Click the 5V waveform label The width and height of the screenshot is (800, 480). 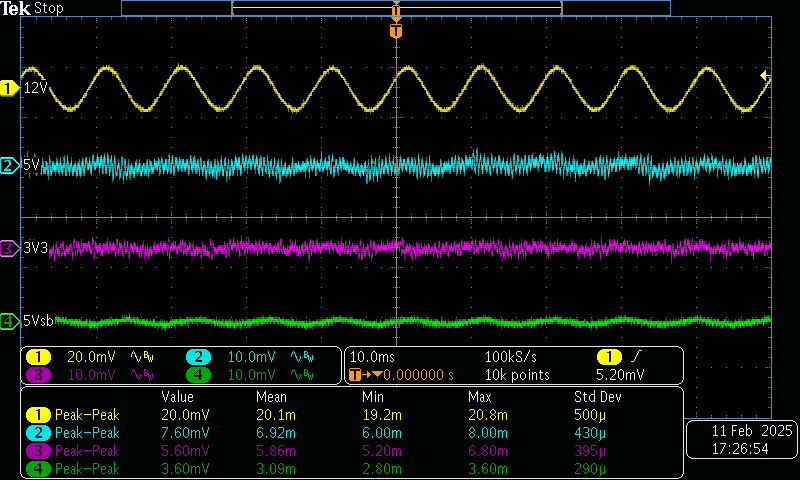(31, 165)
